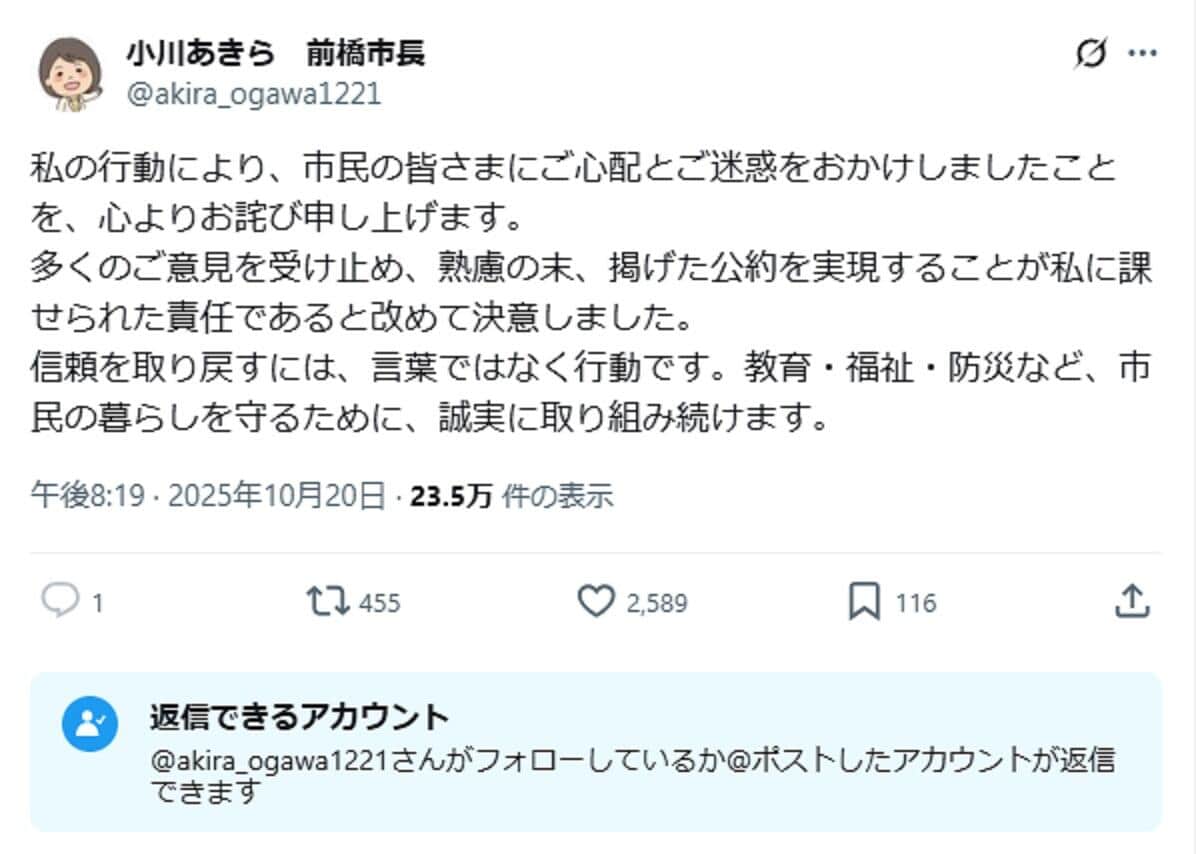This screenshot has height=854, width=1196.
Task: Like the post with the heart icon
Action: 597,602
